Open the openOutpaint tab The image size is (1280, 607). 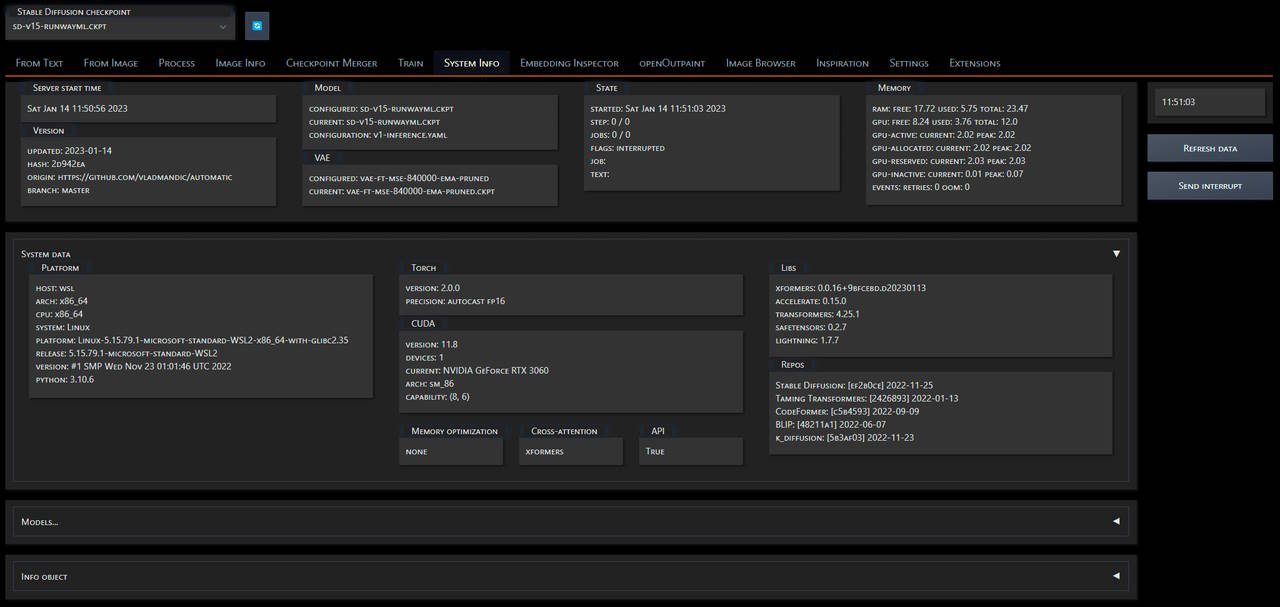[x=671, y=62]
